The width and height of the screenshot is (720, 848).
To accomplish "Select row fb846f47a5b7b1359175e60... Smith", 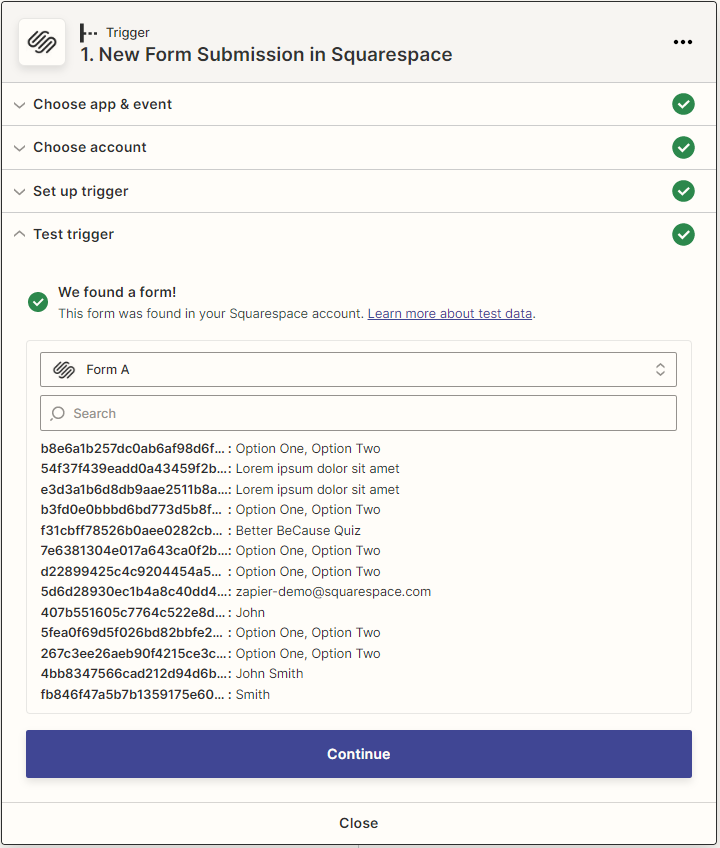I will 155,694.
